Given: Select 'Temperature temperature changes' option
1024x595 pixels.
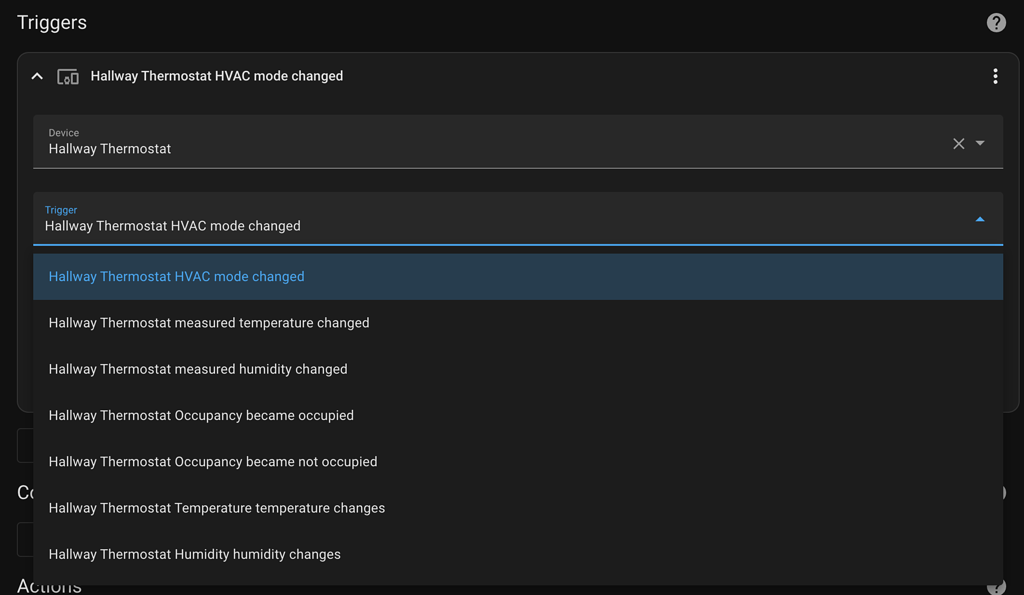Looking at the screenshot, I should click(x=217, y=508).
